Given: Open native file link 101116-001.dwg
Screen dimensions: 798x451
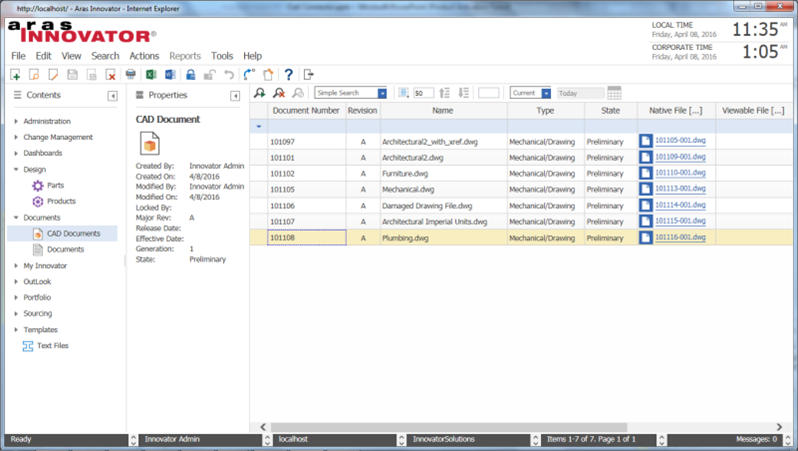Looking at the screenshot, I should (680, 237).
